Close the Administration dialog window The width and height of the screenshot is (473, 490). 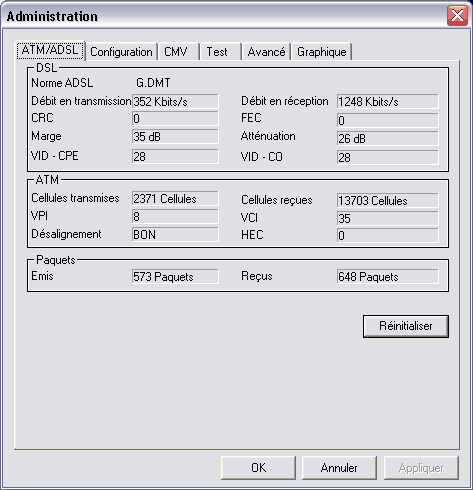(457, 15)
